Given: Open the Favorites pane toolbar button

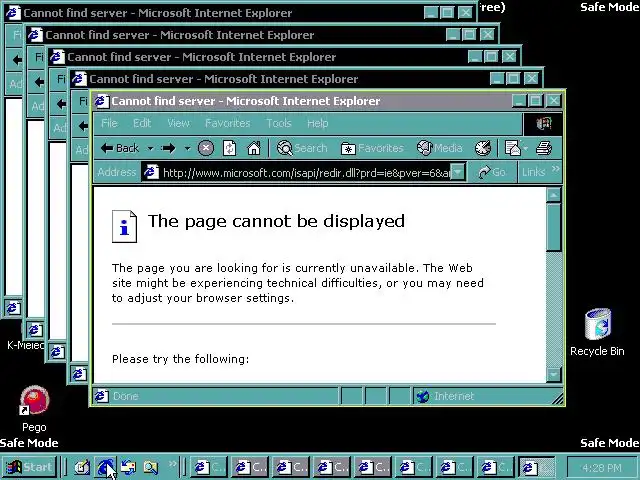Looking at the screenshot, I should tap(372, 148).
